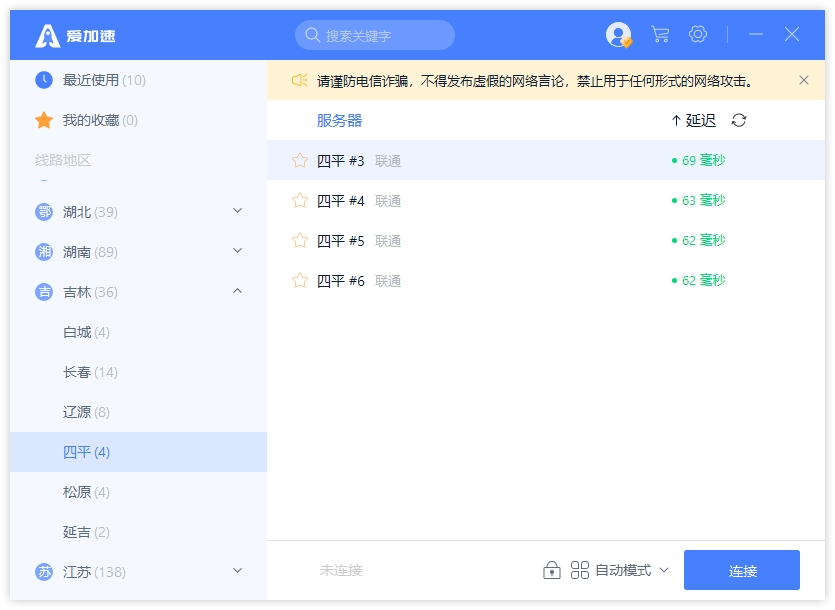Toggle favorite star for 四平 #6

tap(299, 281)
